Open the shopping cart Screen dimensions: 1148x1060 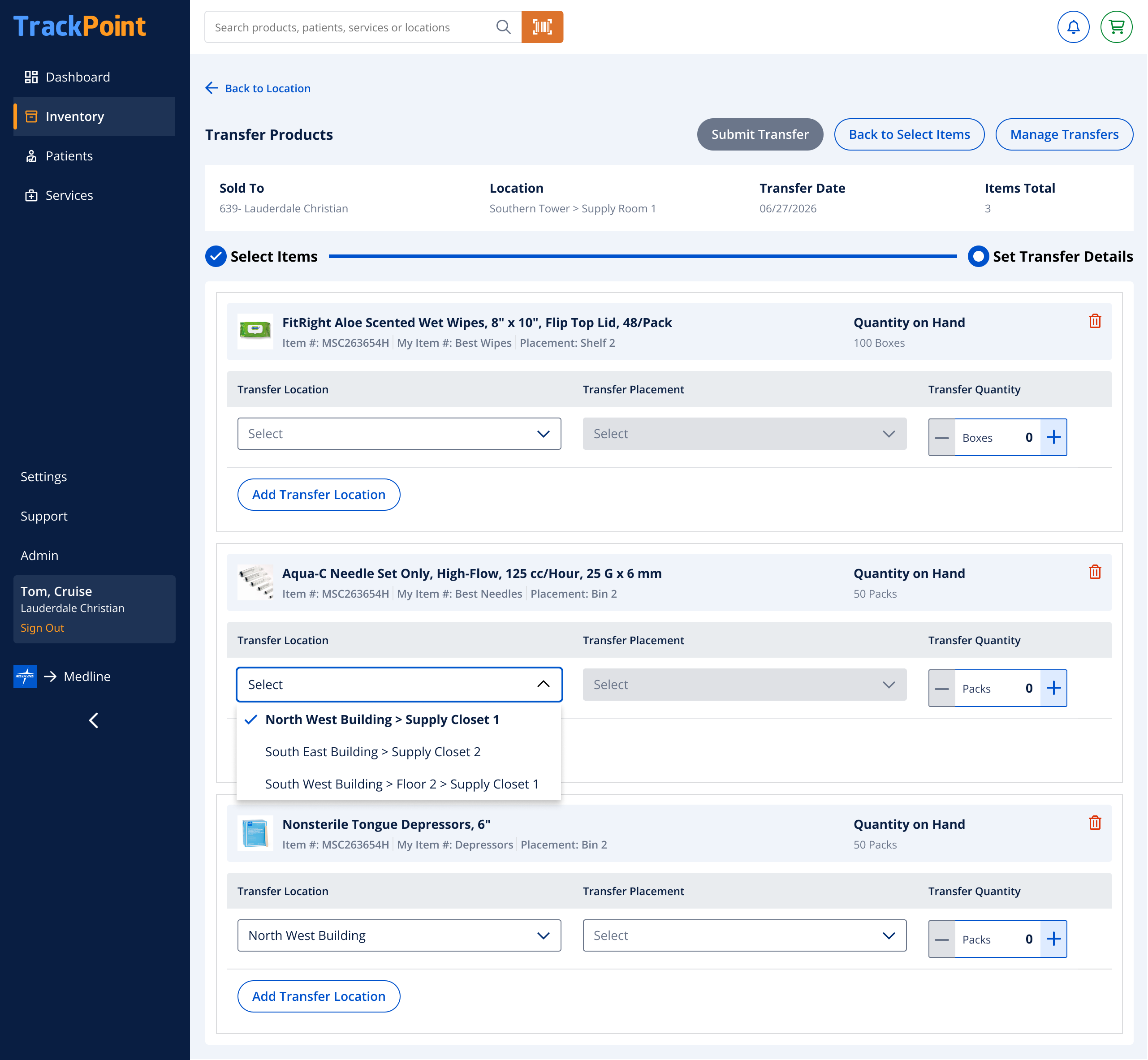click(1116, 27)
